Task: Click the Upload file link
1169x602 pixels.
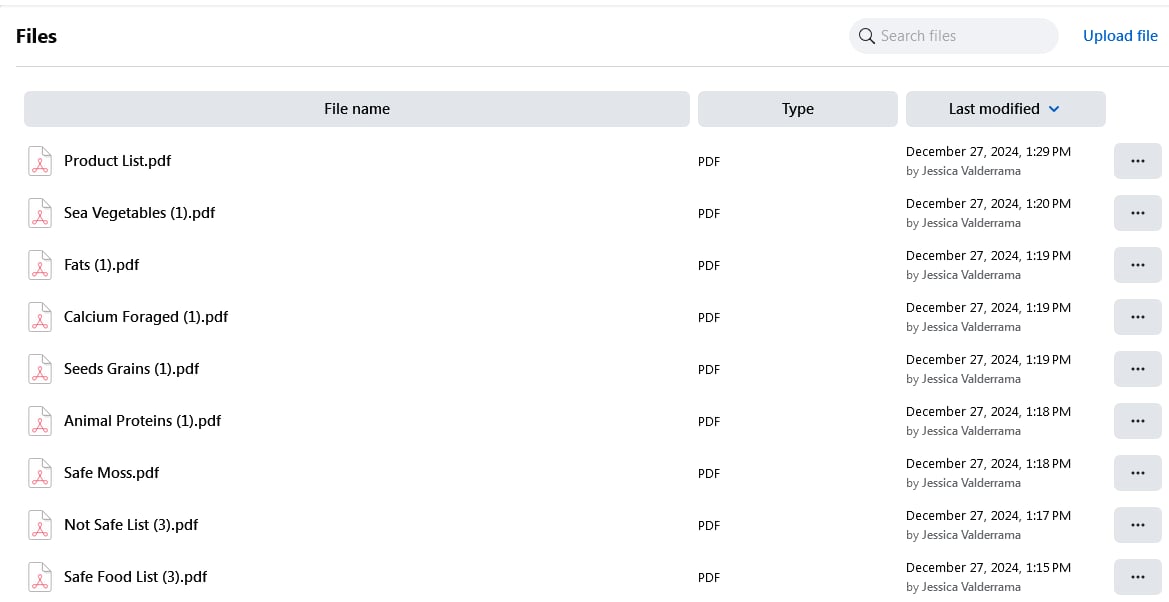Action: click(1120, 36)
